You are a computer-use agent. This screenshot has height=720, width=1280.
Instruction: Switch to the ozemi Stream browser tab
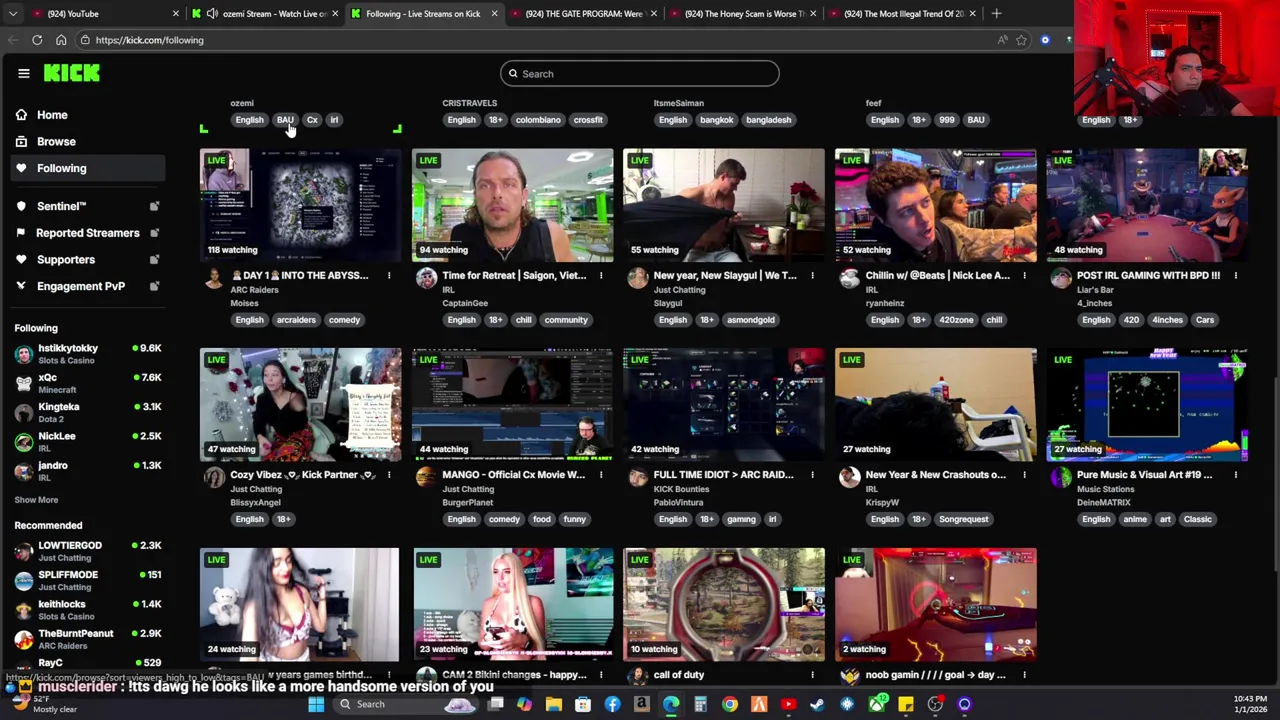click(265, 14)
